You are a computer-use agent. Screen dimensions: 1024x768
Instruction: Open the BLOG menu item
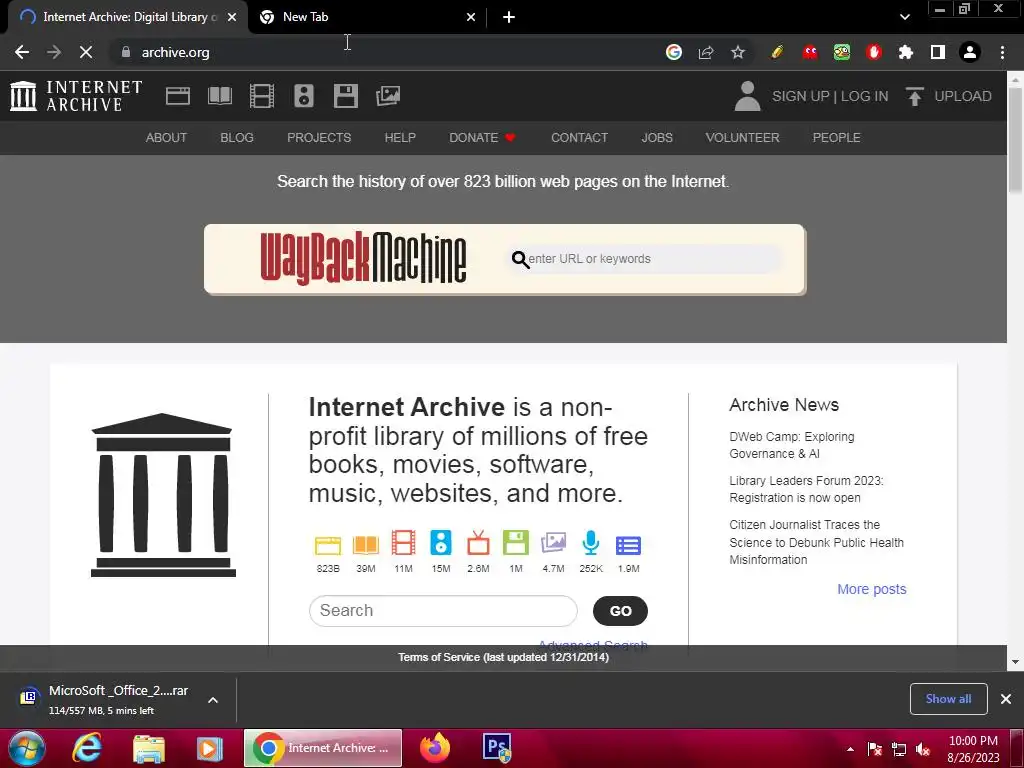[236, 138]
